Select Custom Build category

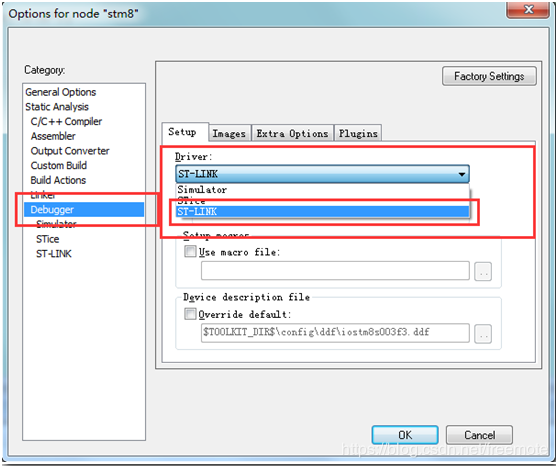tap(59, 165)
